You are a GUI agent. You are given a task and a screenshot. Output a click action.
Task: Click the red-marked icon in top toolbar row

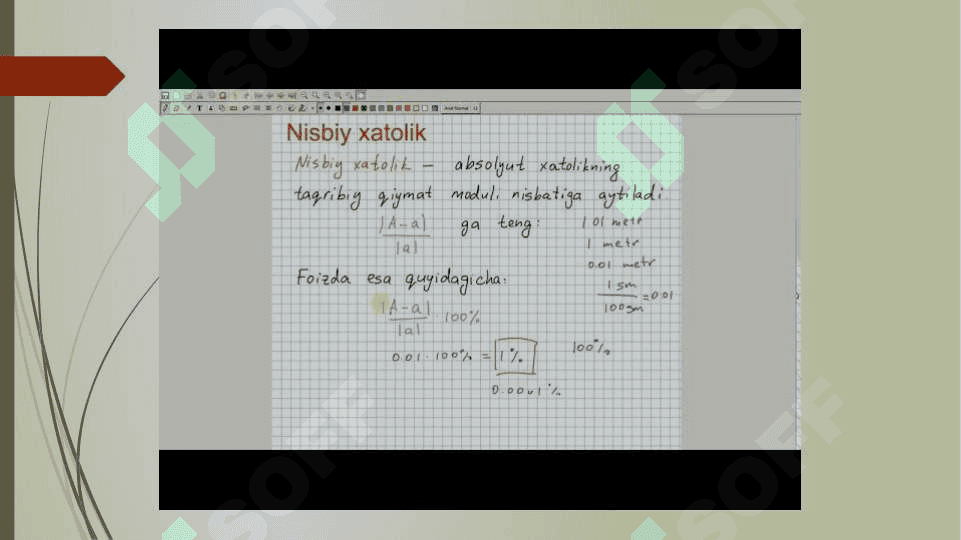[x=222, y=96]
